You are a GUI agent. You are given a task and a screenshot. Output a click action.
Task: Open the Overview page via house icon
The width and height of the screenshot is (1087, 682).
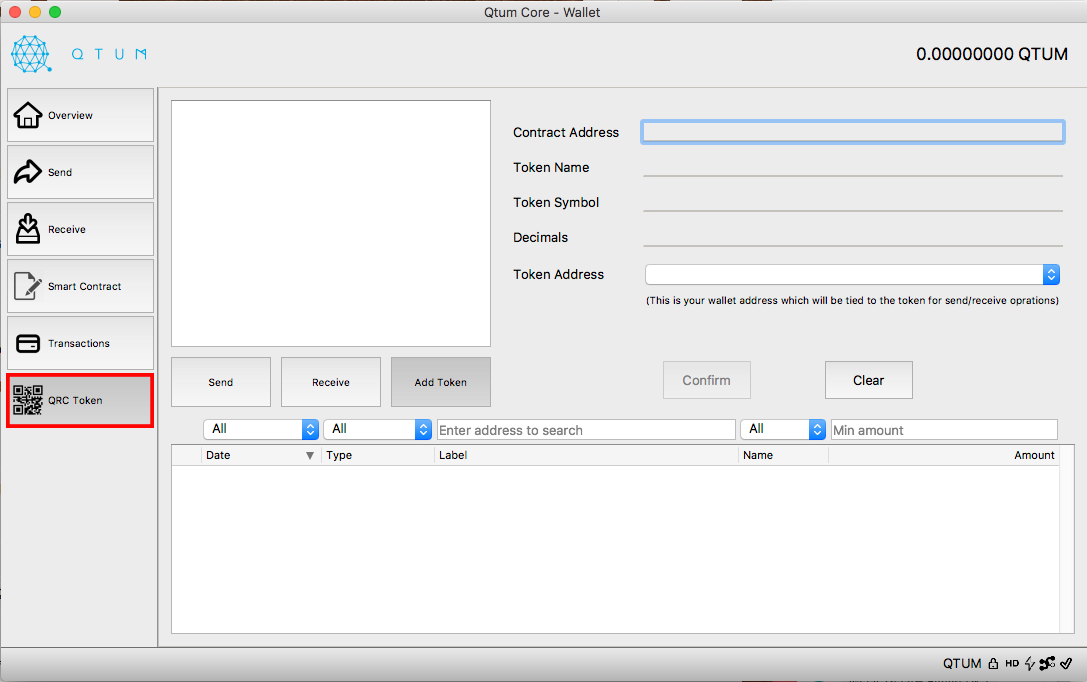point(80,115)
